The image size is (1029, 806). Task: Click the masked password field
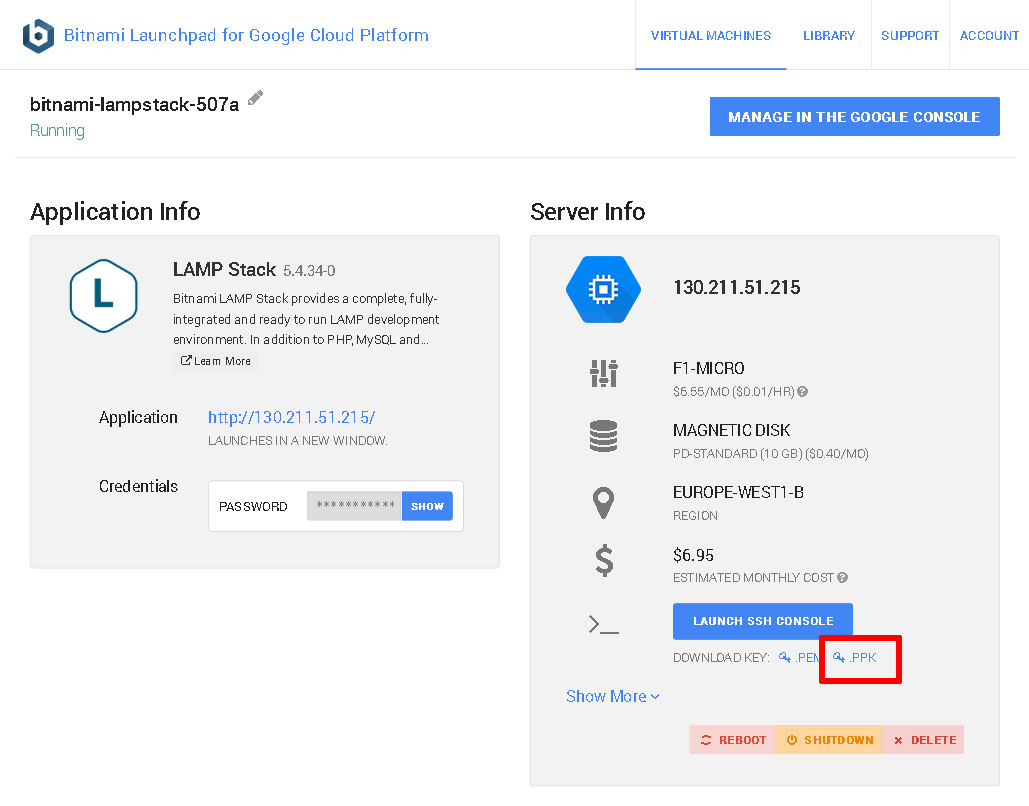coord(354,506)
